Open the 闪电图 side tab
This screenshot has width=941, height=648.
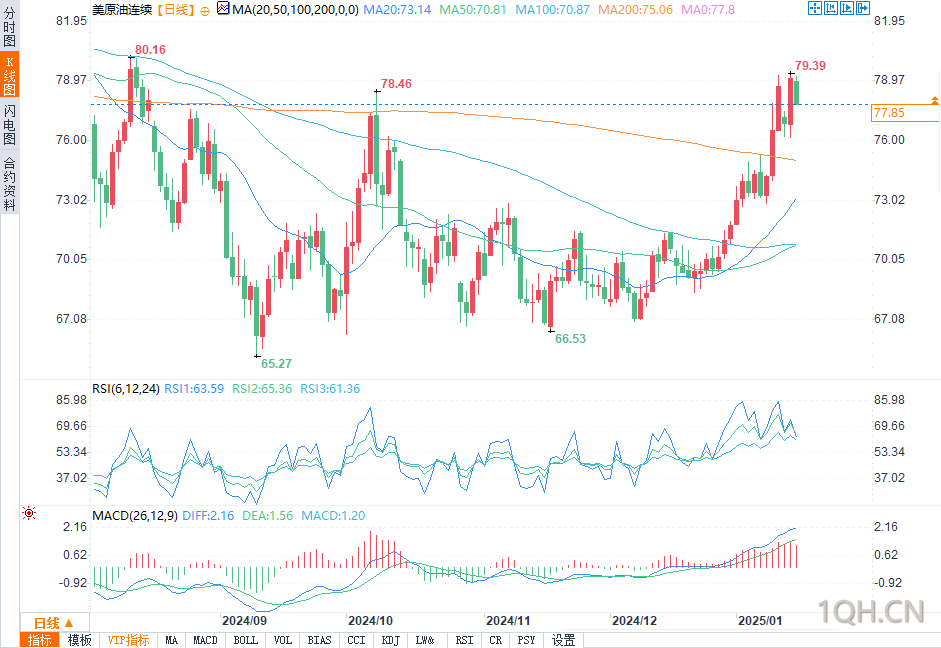point(9,124)
